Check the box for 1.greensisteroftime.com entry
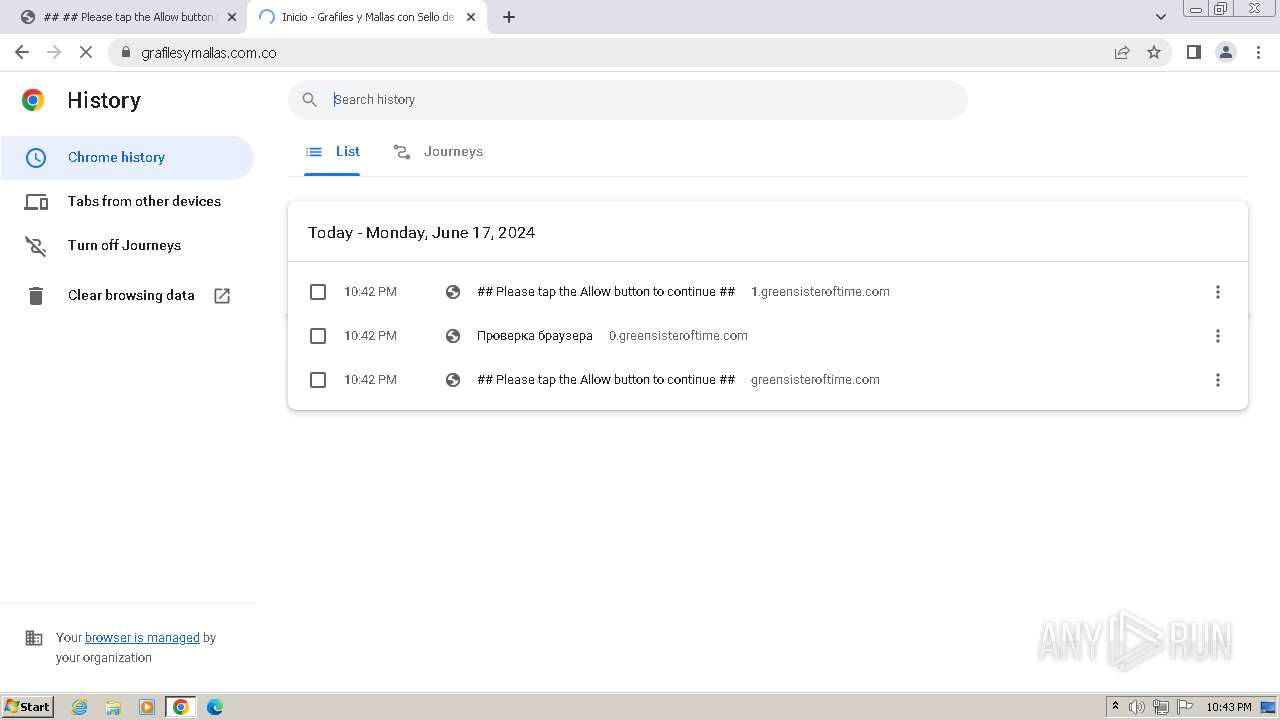1280x720 pixels. [x=318, y=292]
